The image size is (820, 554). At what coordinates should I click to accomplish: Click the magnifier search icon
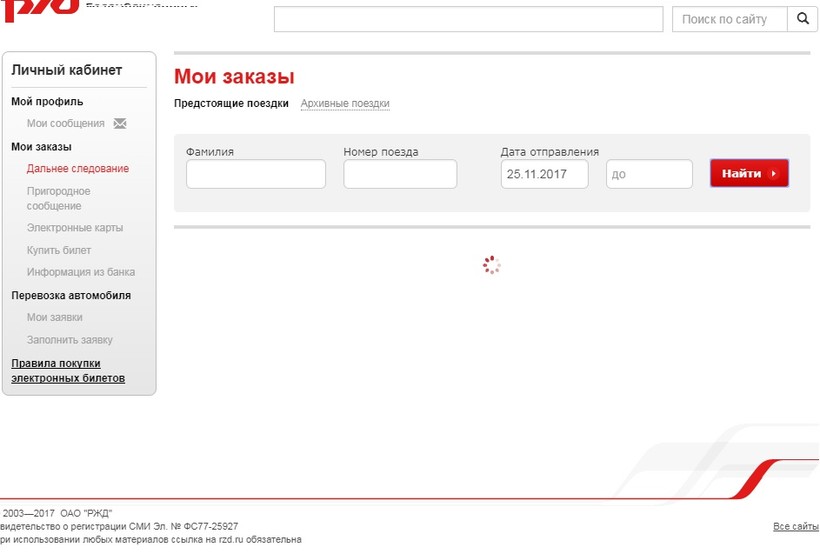click(x=803, y=19)
